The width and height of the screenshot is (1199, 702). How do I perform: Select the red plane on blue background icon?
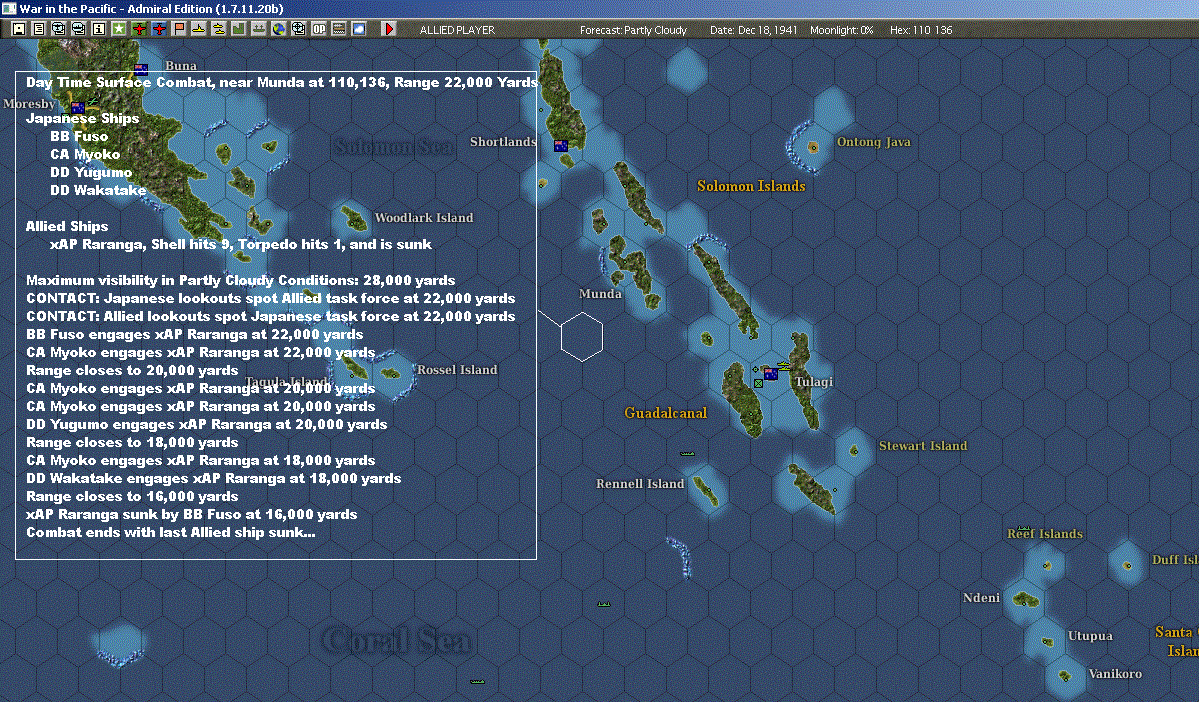[159, 29]
